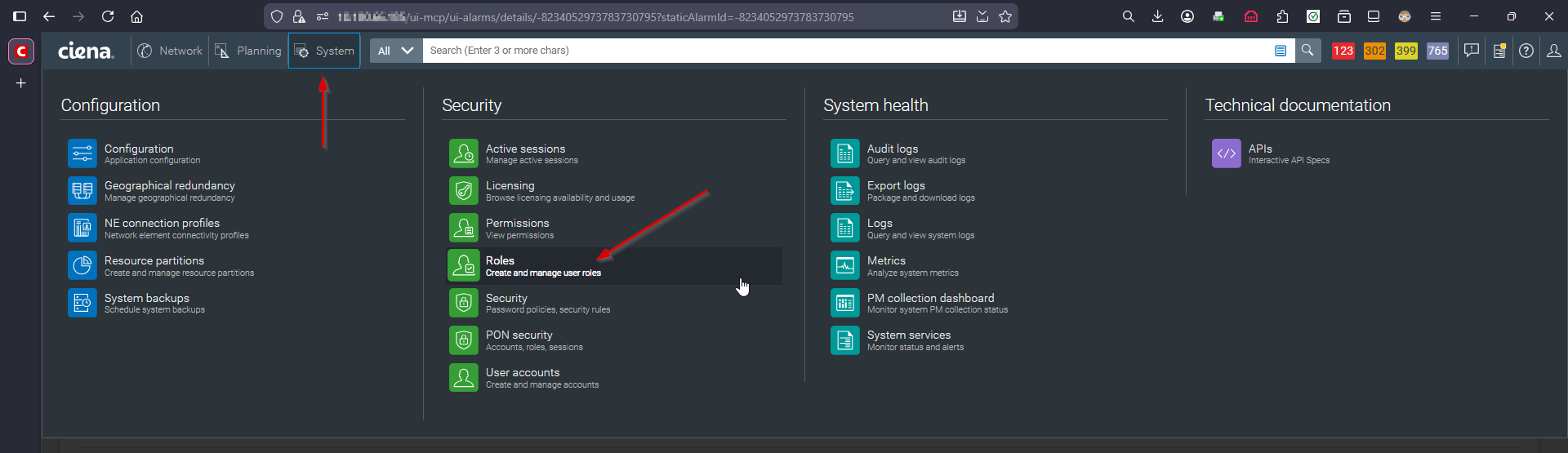The height and width of the screenshot is (453, 1568).
Task: Open Licensing shield icon
Action: click(464, 191)
